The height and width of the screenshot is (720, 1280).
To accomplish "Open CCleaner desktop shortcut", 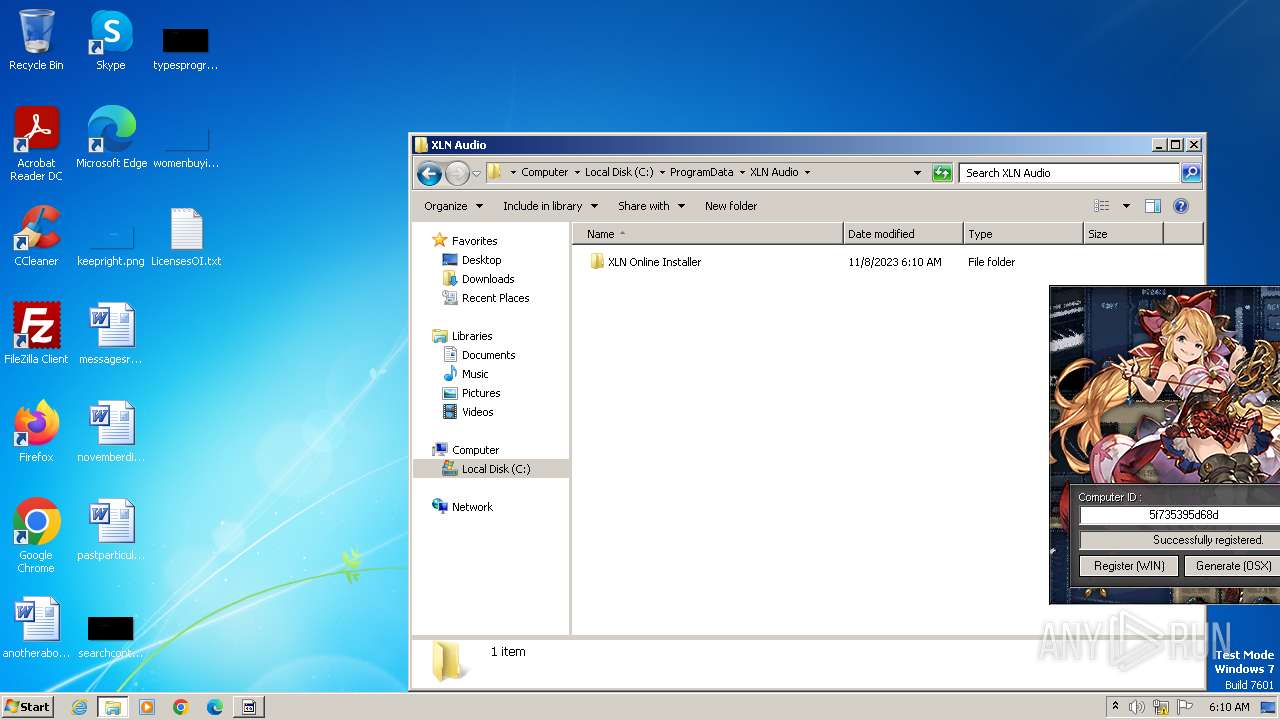I will [x=36, y=236].
